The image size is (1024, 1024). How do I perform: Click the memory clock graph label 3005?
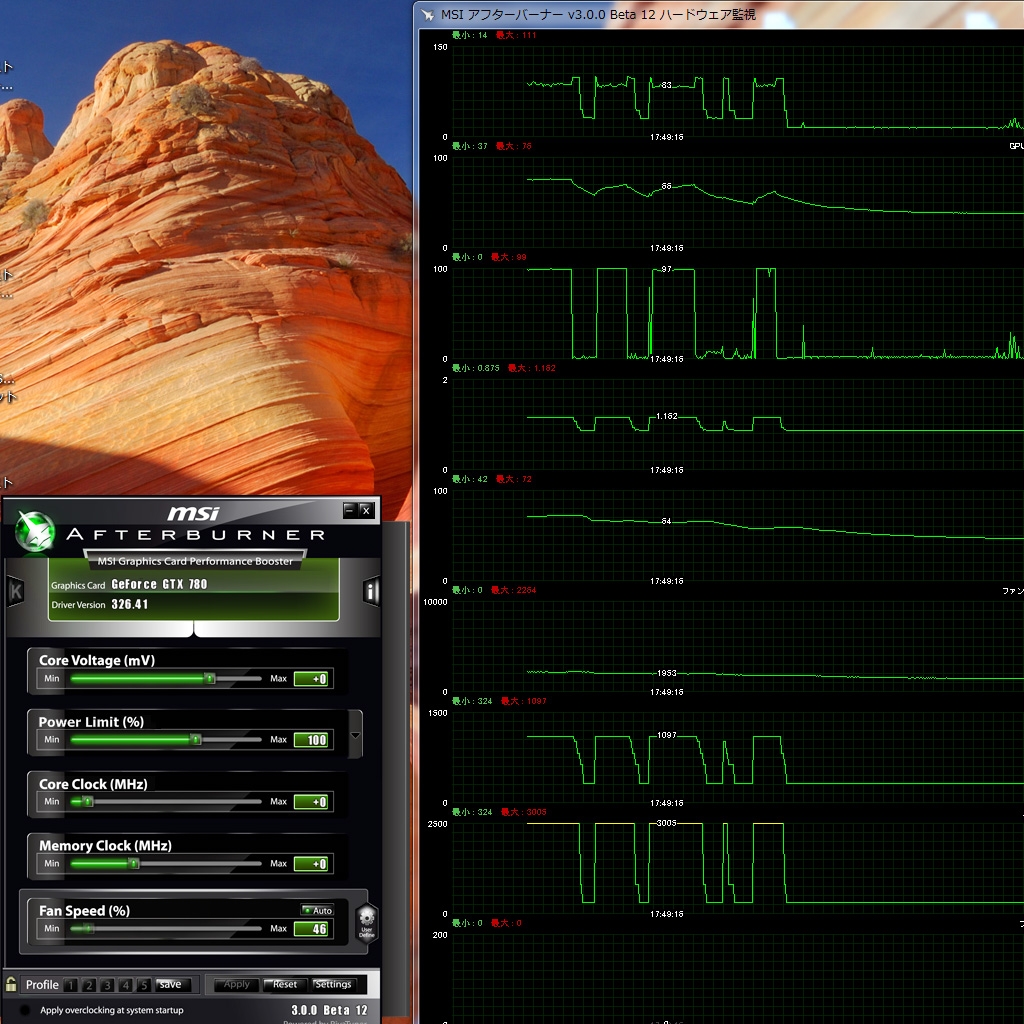click(x=666, y=823)
